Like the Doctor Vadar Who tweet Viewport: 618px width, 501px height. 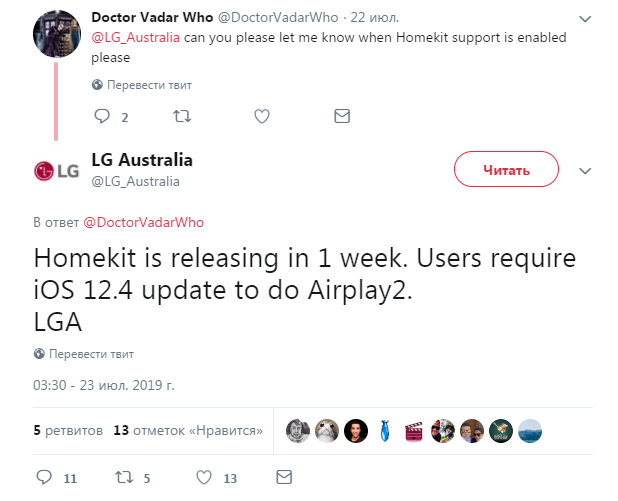[262, 117]
